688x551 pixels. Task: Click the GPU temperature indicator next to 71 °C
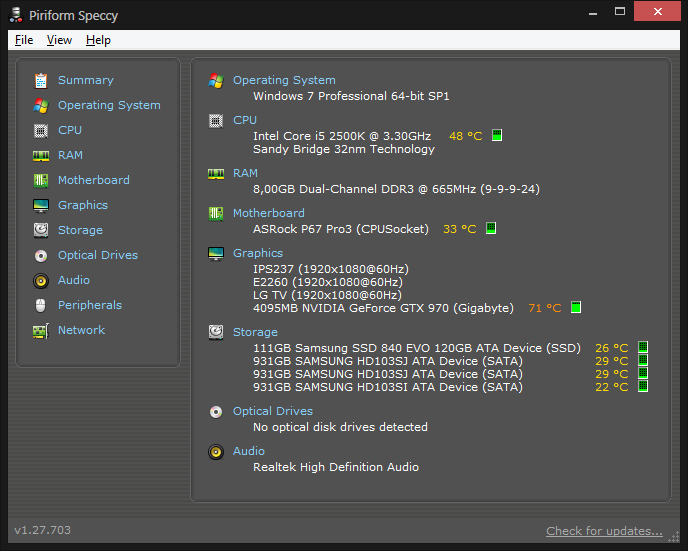[576, 307]
